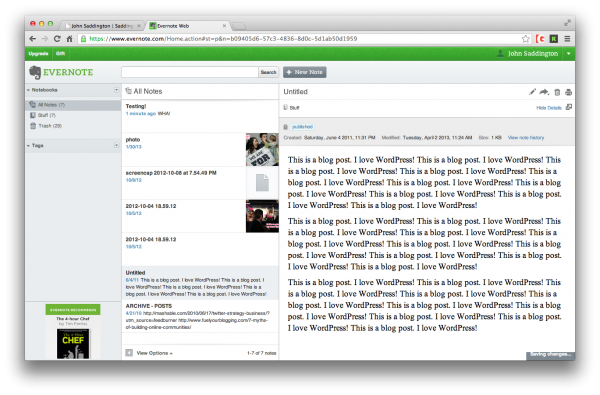600x395 pixels.
Task: Focus the Evernote search input field
Action: (190, 72)
